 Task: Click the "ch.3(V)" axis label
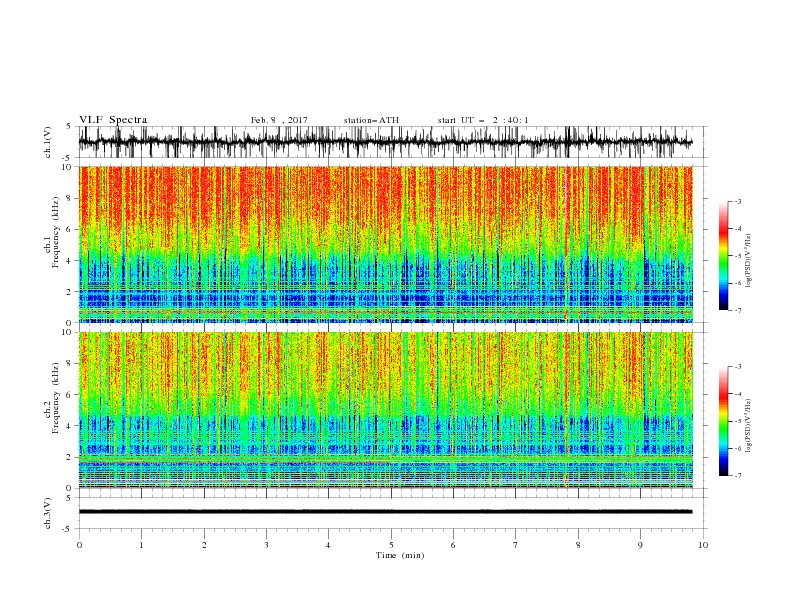click(48, 513)
